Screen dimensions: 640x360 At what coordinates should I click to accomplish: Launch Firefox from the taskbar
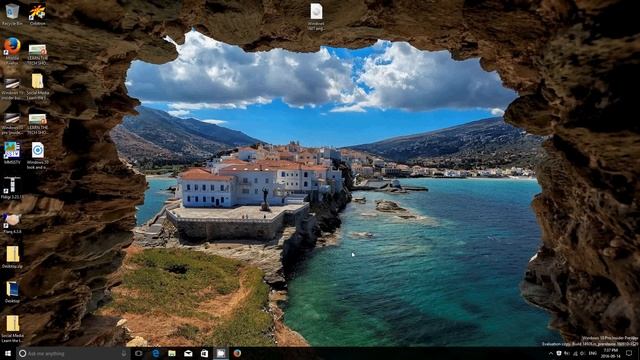[x=237, y=353]
